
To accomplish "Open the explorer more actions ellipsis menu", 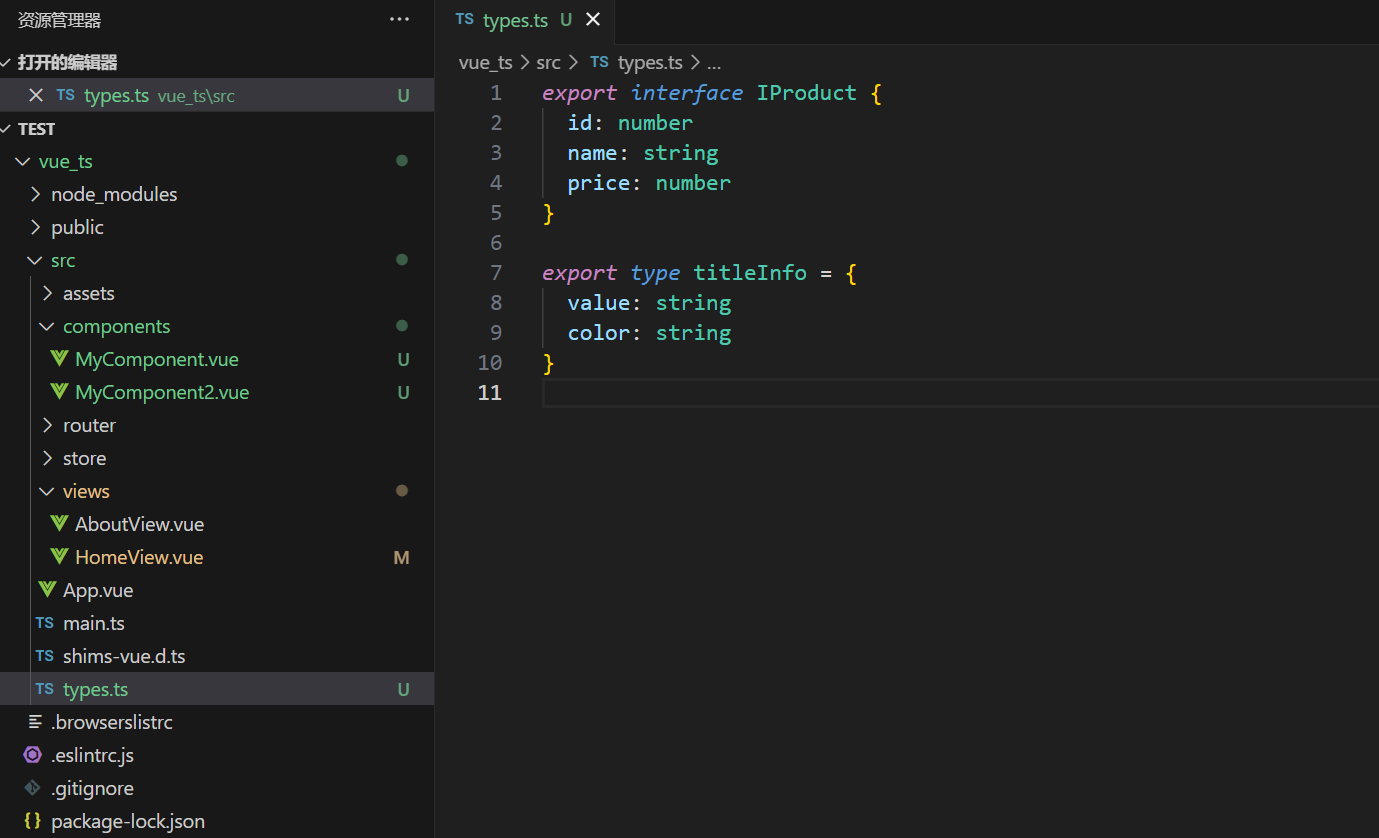I will pyautogui.click(x=399, y=19).
